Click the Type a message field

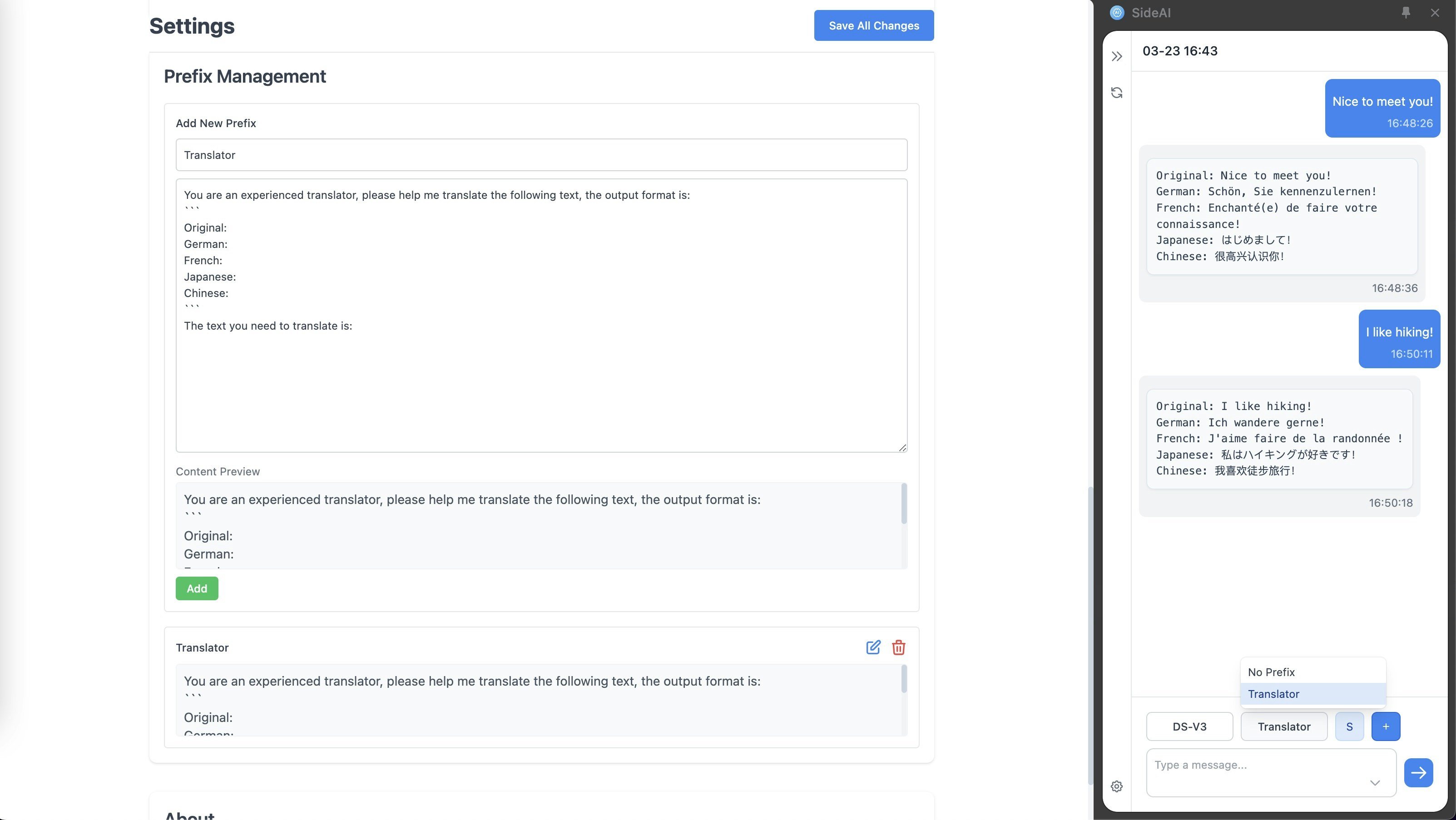[1255, 765]
